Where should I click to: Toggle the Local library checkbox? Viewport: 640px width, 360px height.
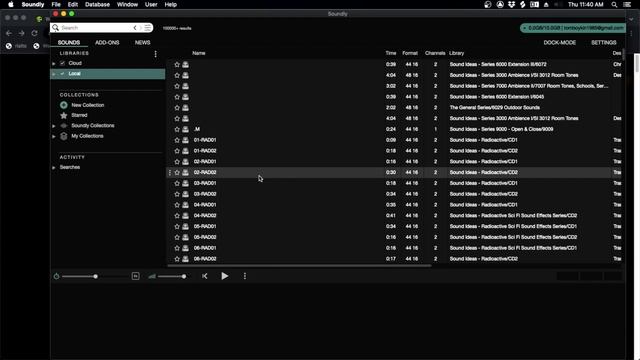[62, 73]
